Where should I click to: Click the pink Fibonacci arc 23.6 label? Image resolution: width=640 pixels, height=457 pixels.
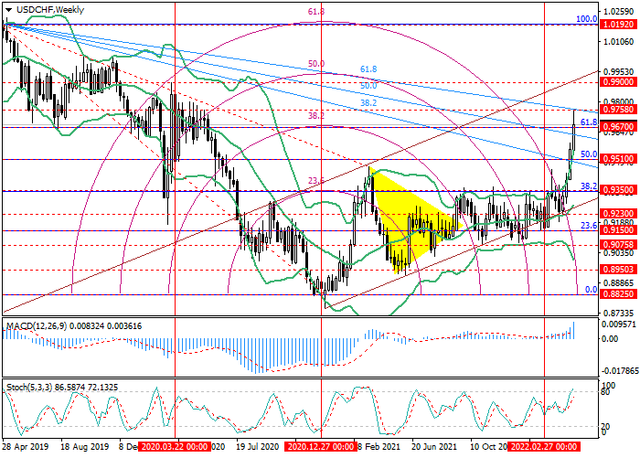point(316,183)
